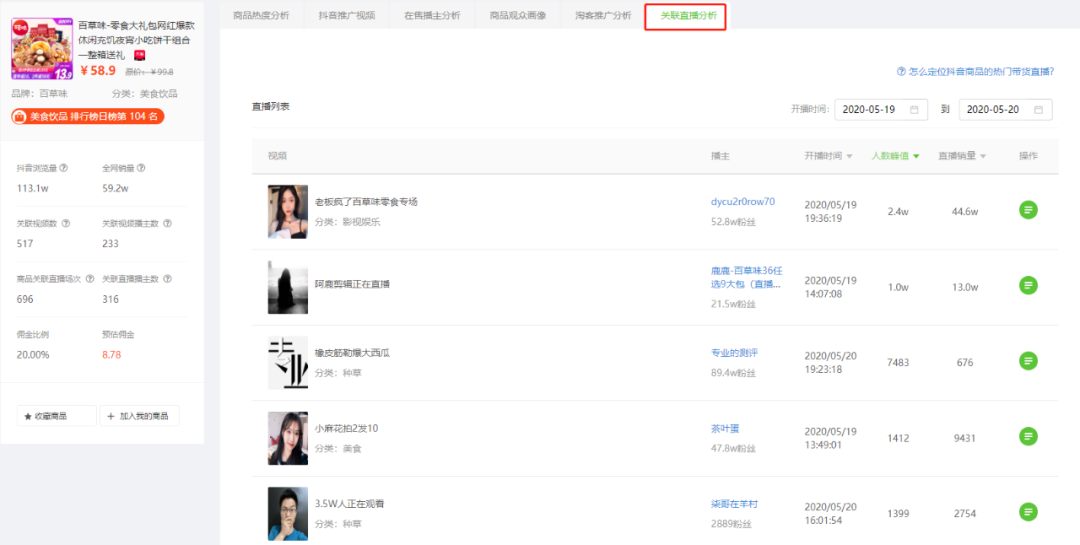Click livestream title 橡皮筋勒爆大西瓜
The height and width of the screenshot is (545, 1080).
352,353
